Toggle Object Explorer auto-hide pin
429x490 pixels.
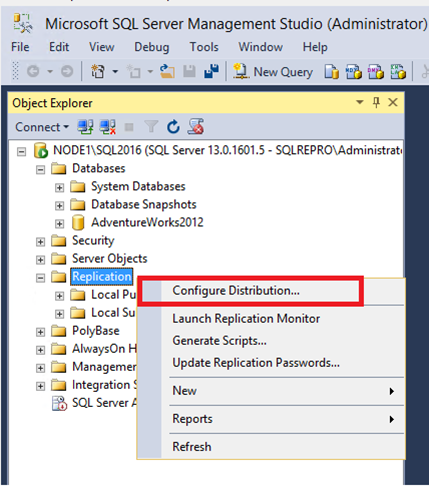pos(376,102)
